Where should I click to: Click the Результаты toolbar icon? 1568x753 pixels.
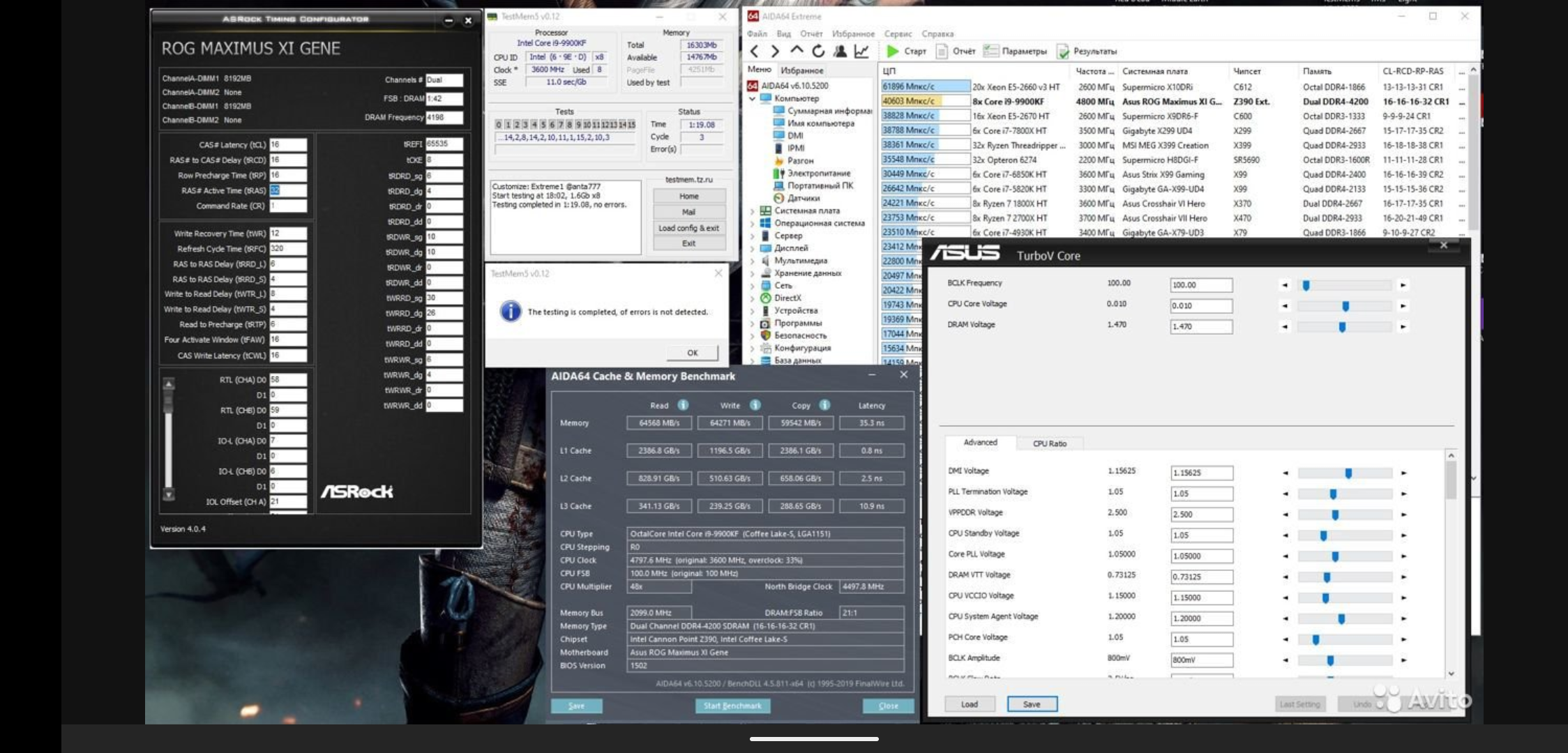[1063, 52]
